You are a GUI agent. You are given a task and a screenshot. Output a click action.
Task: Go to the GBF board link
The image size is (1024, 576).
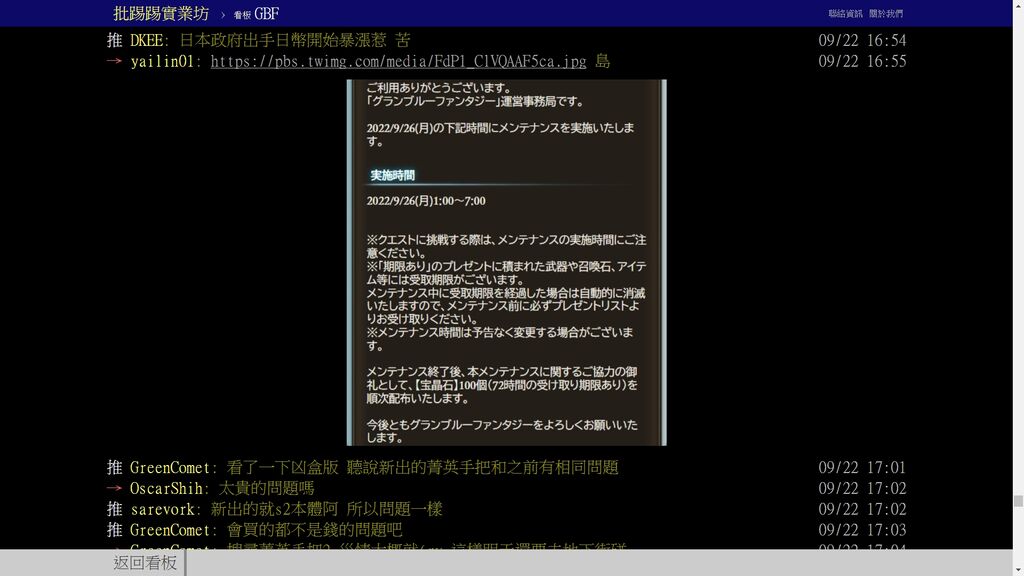257,14
